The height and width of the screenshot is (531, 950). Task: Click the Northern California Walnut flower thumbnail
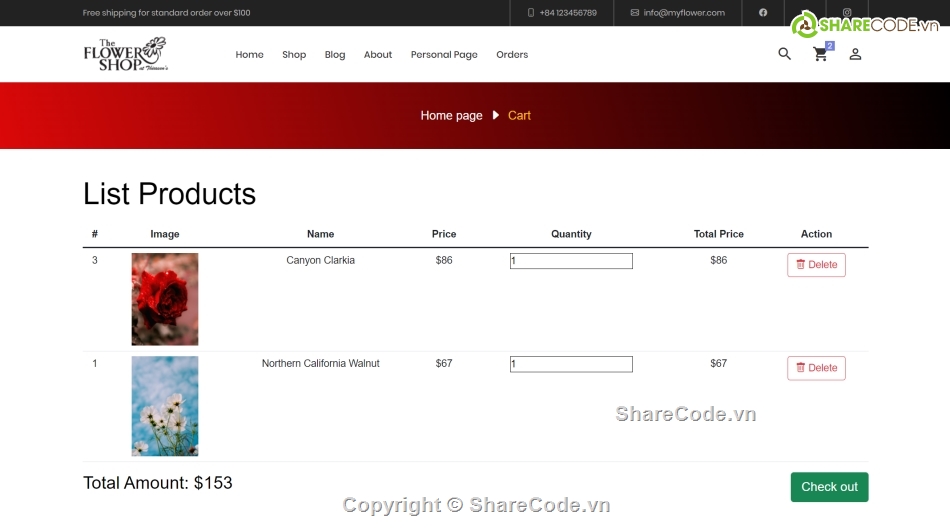[165, 406]
